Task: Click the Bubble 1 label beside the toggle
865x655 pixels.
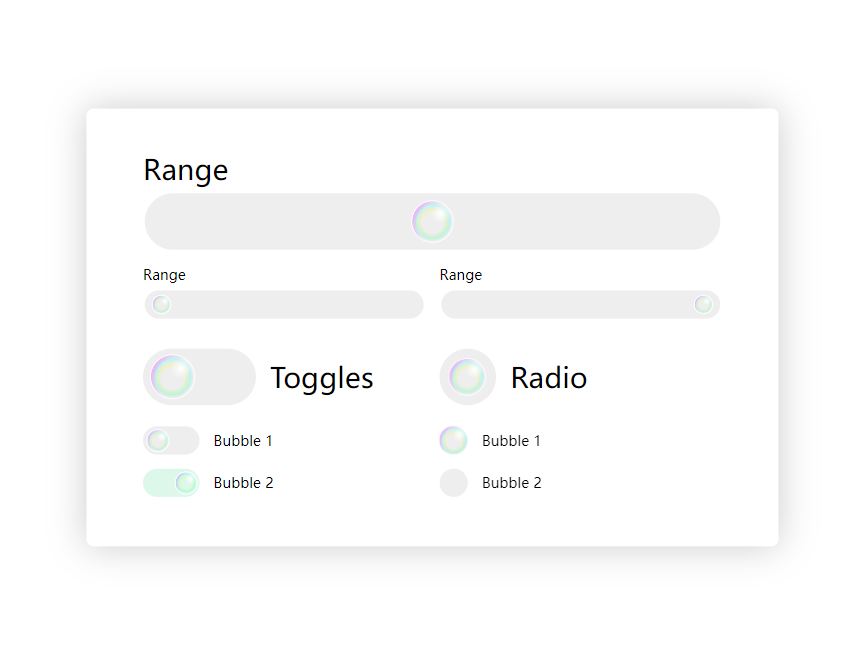Action: (x=243, y=441)
